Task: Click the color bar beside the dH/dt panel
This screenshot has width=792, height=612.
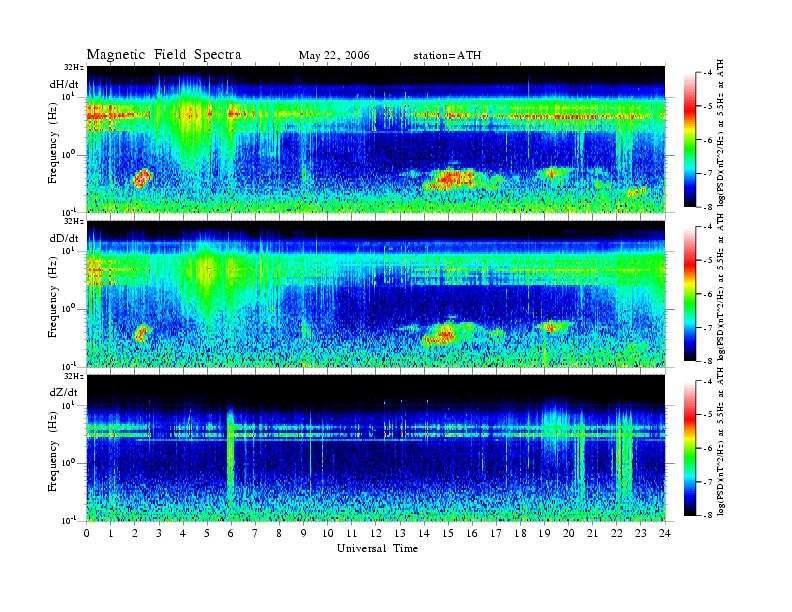Action: (689, 140)
